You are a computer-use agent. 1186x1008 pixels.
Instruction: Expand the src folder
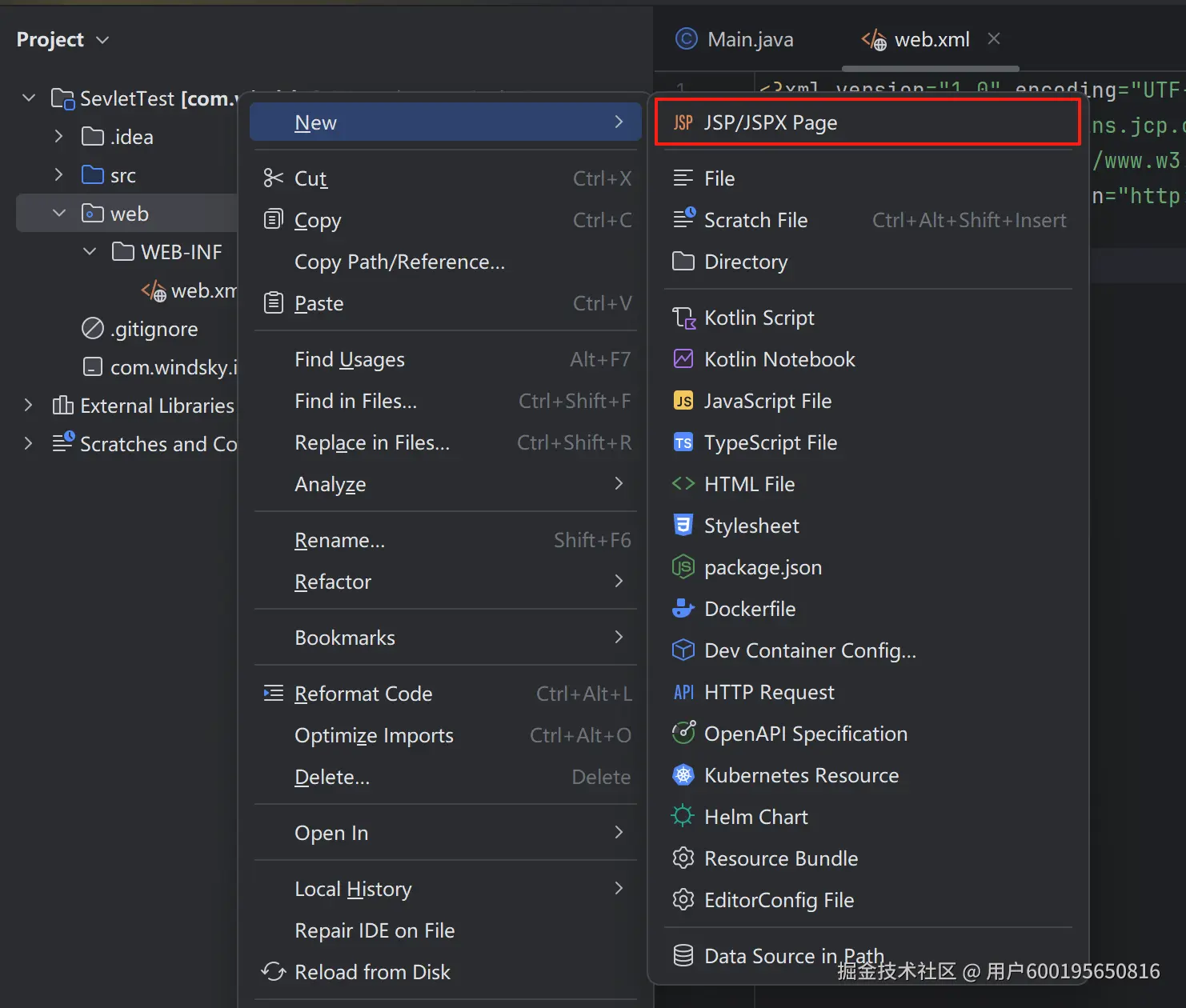[58, 174]
